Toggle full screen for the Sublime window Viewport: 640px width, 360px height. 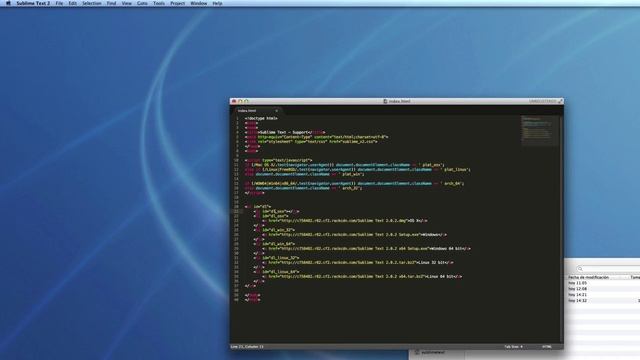tap(560, 101)
